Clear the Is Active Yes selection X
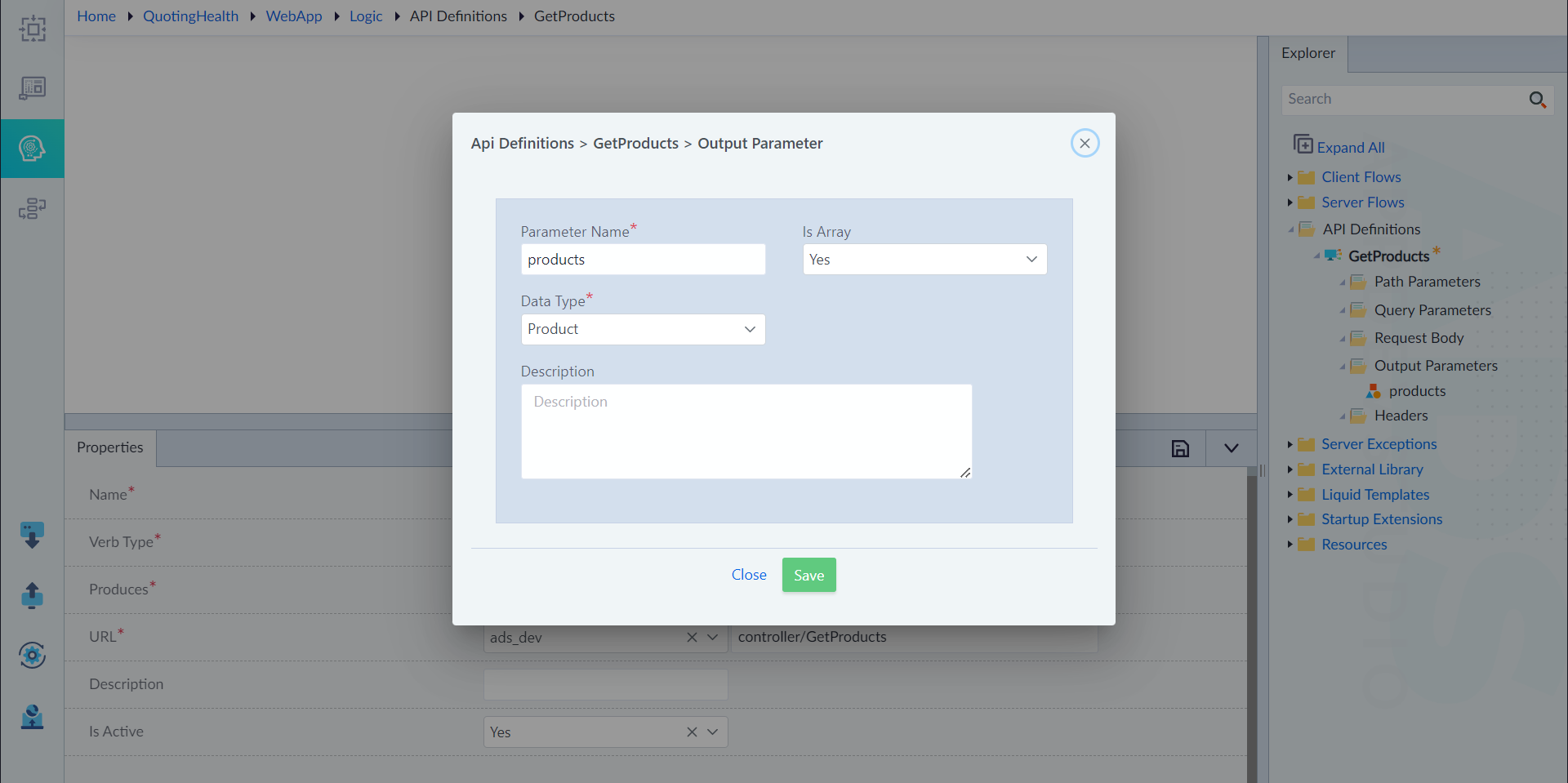This screenshot has height=783, width=1568. (692, 732)
